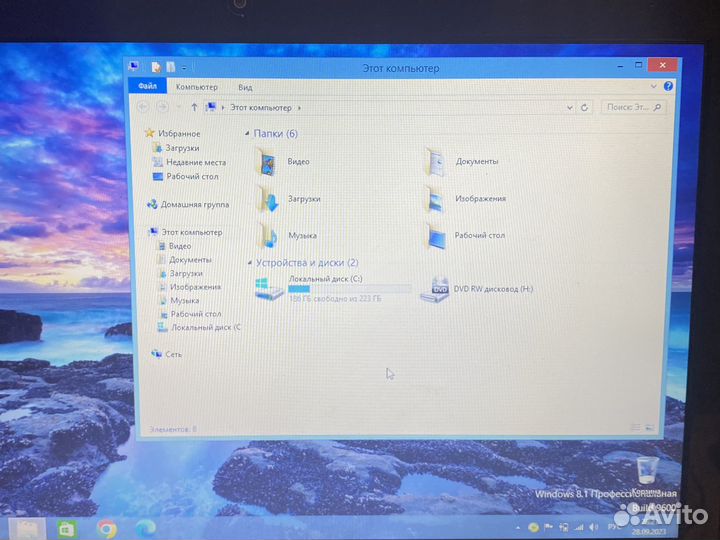
Task: Go up one folder level
Action: [194, 107]
